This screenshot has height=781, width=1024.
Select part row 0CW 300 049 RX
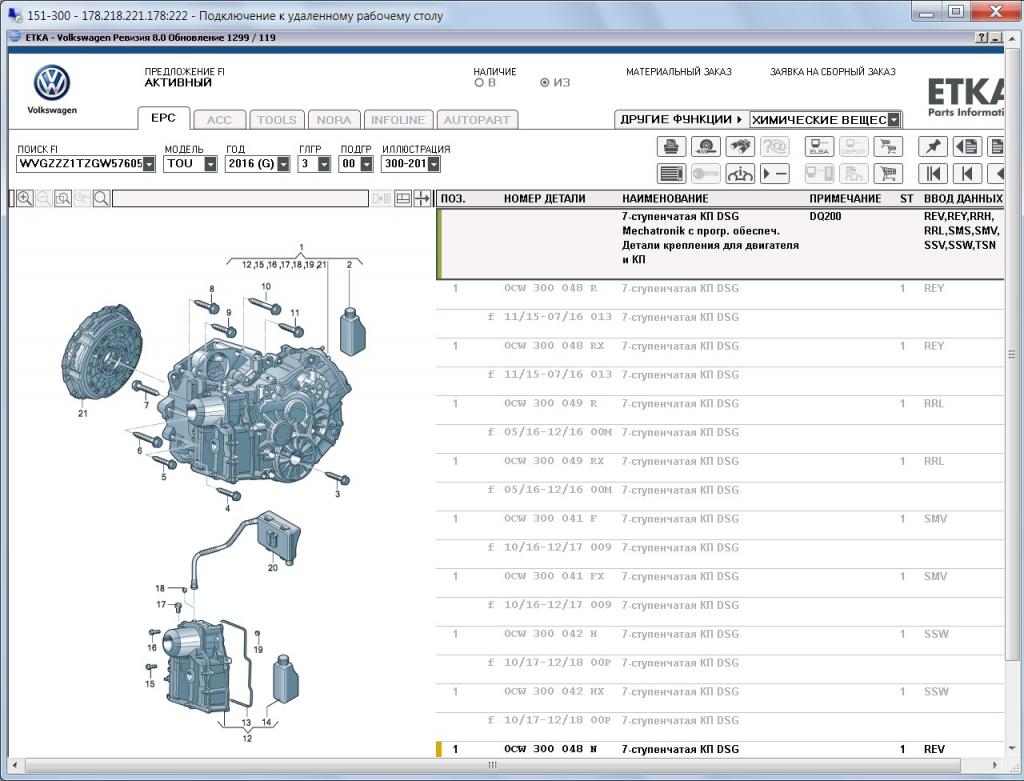pos(720,461)
